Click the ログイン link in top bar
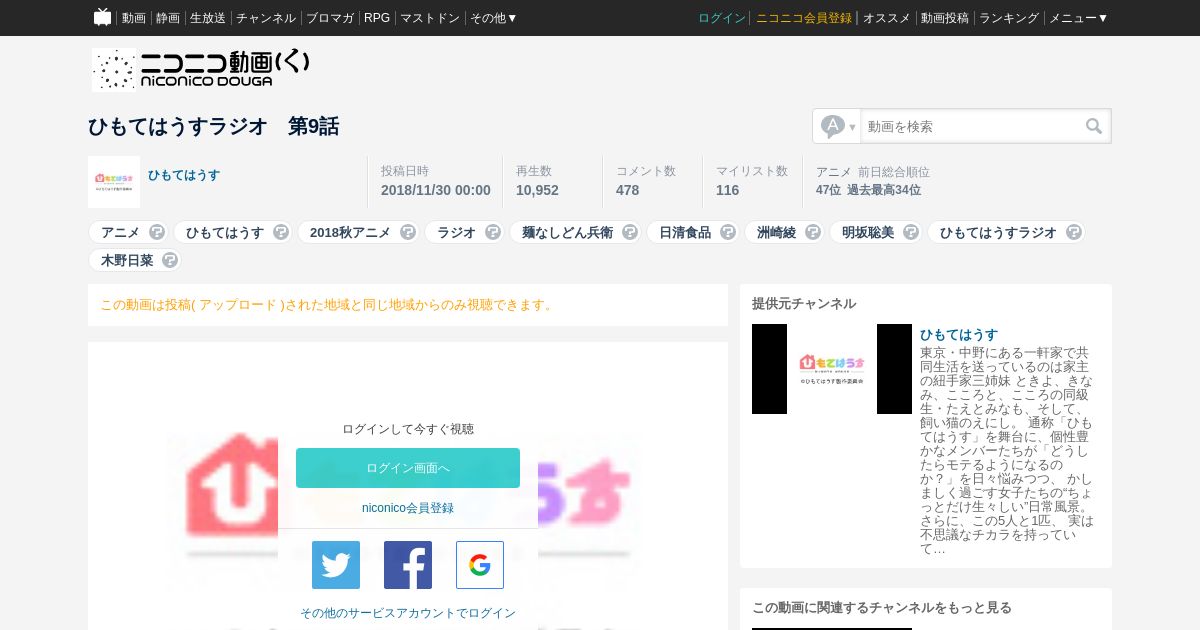 click(722, 18)
